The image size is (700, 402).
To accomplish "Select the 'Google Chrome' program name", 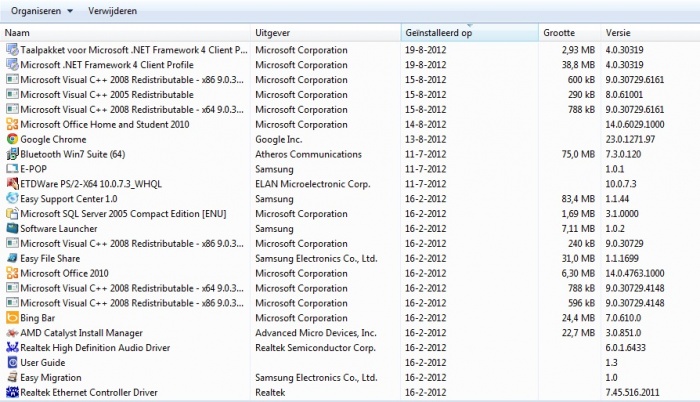I will pos(53,139).
